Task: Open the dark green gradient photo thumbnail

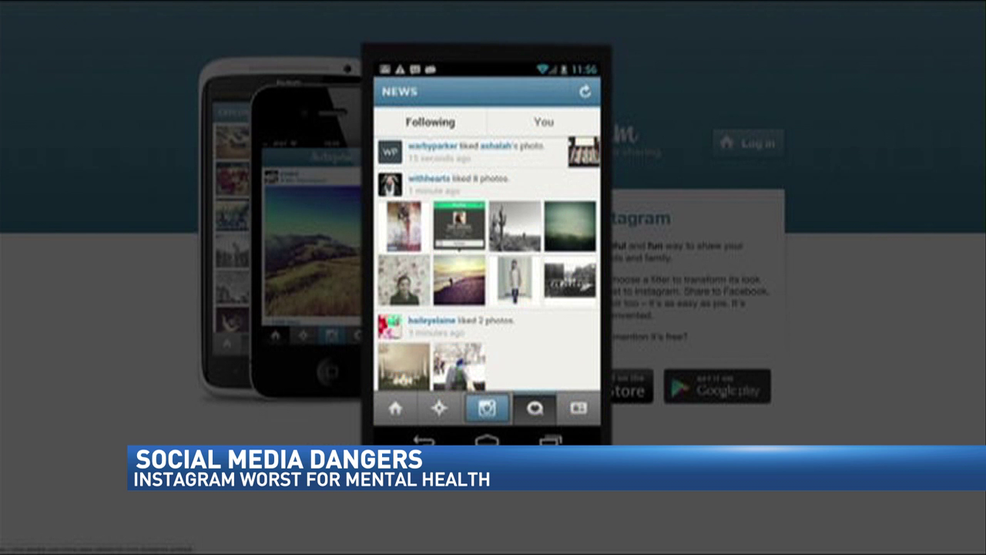Action: 570,226
